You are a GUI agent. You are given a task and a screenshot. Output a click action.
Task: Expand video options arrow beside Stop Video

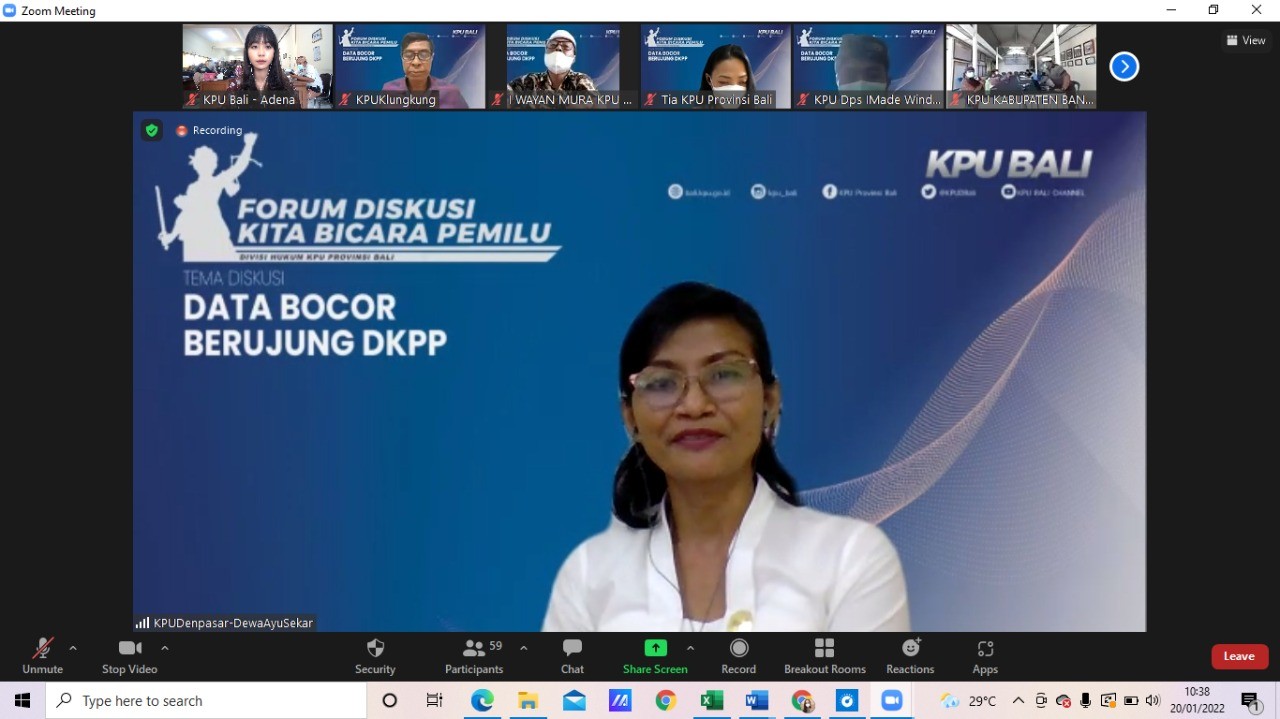165,648
